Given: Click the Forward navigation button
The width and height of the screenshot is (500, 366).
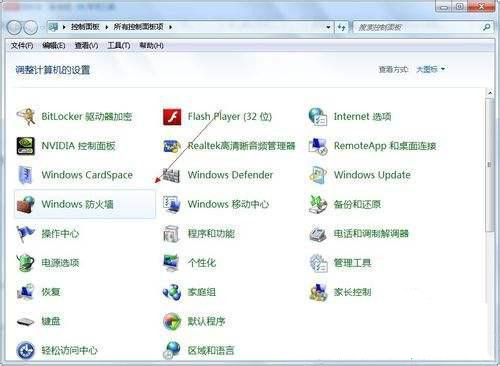Looking at the screenshot, I should click(x=30, y=28).
